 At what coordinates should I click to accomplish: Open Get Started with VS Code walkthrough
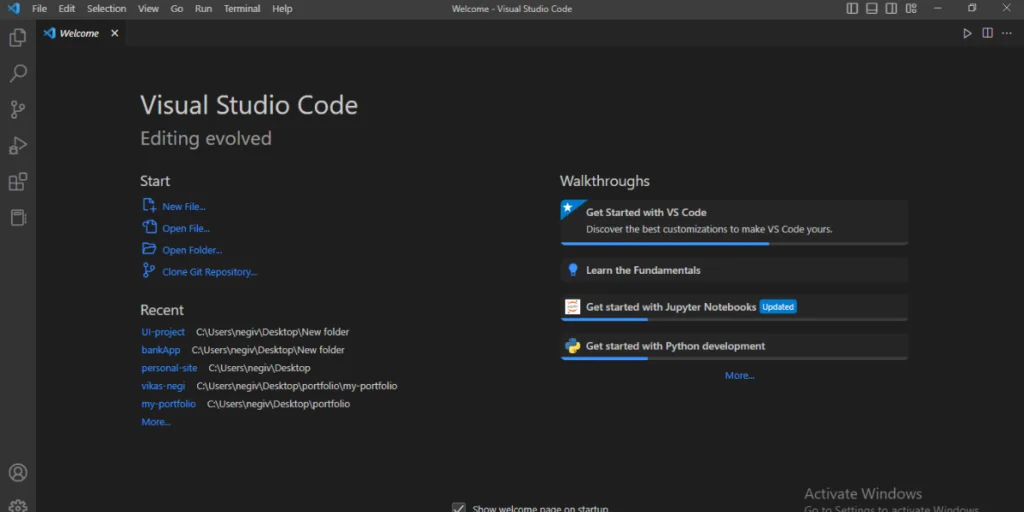pos(734,222)
